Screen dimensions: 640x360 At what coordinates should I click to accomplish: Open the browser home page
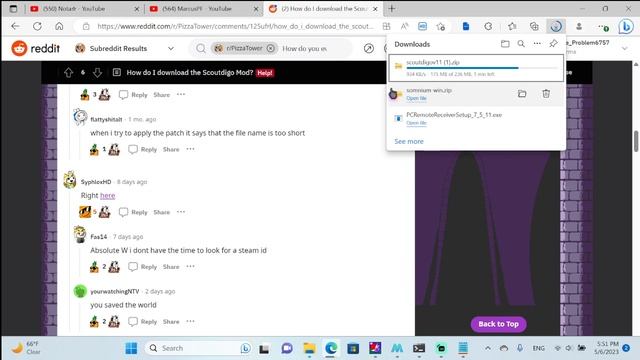tap(59, 26)
